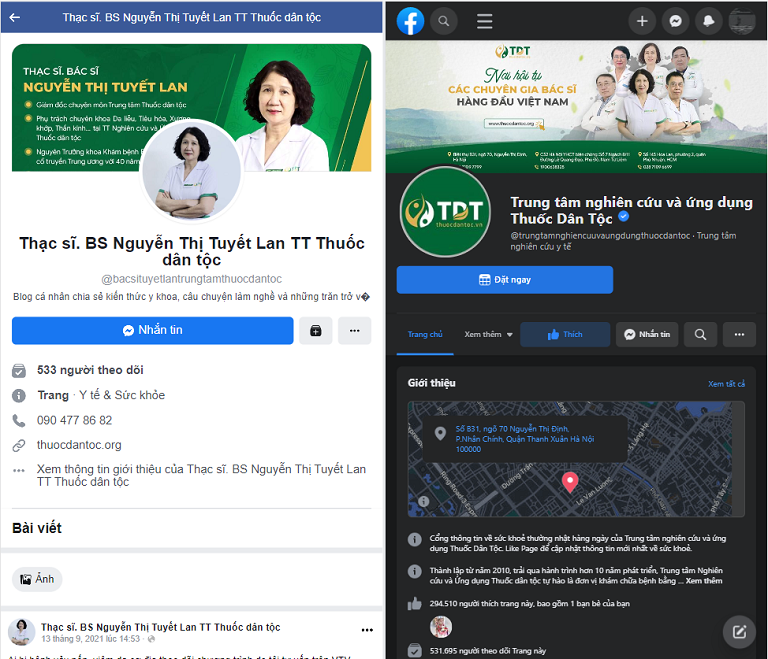Click the floating compose edit icon
This screenshot has height=659, width=768.
739,632
